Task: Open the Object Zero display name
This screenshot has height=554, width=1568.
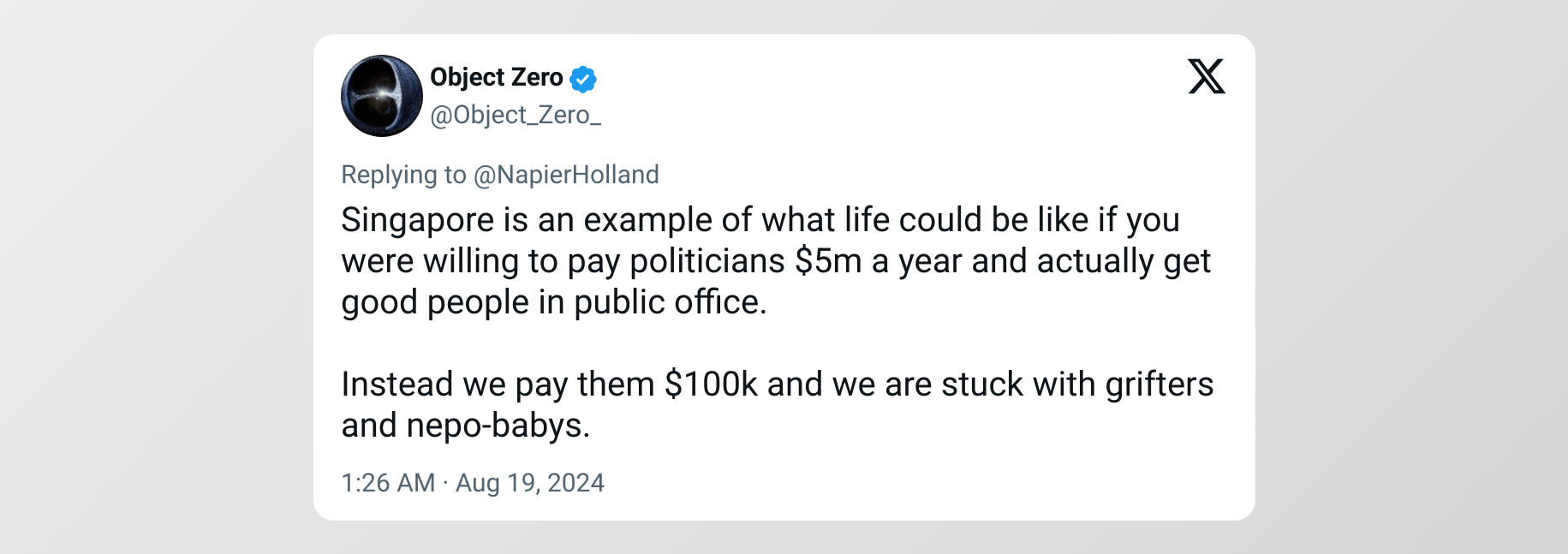Action: pyautogui.click(x=496, y=78)
